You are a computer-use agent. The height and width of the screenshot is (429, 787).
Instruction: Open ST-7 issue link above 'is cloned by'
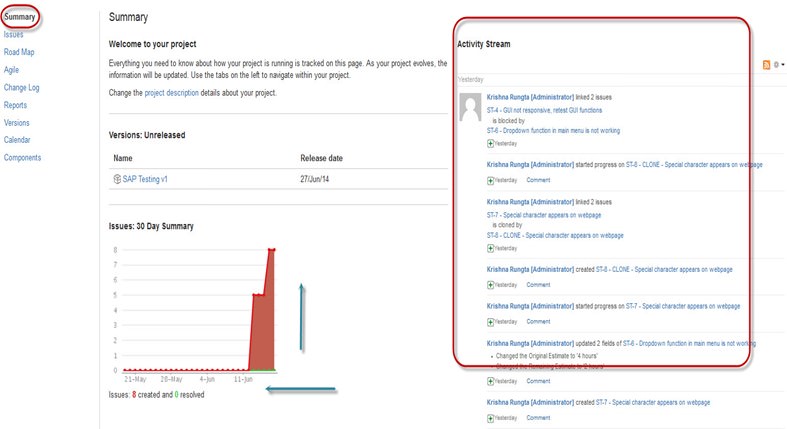[547, 214]
